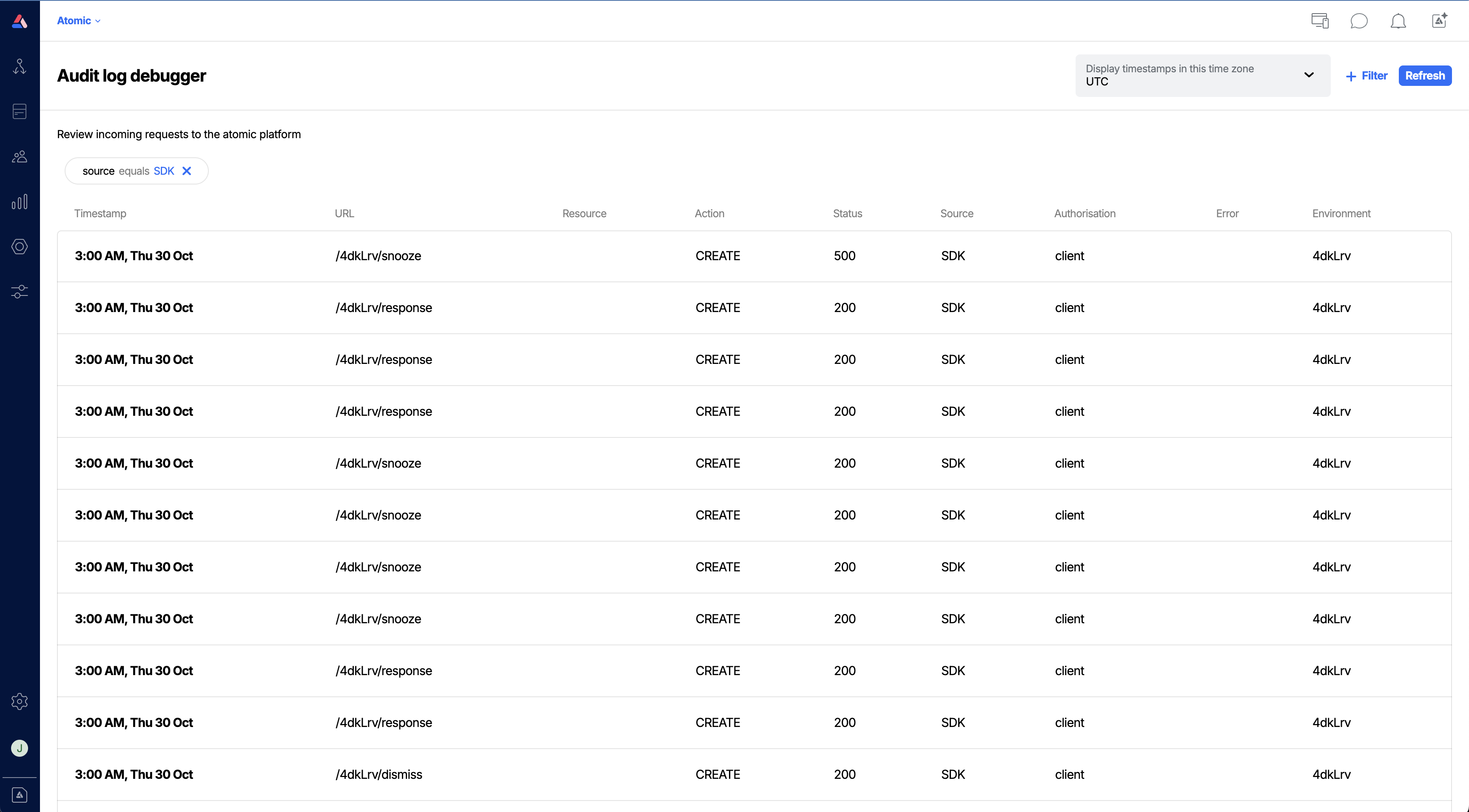Open the user avatar J at sidebar bottom
This screenshot has width=1469, height=812.
pyautogui.click(x=20, y=748)
